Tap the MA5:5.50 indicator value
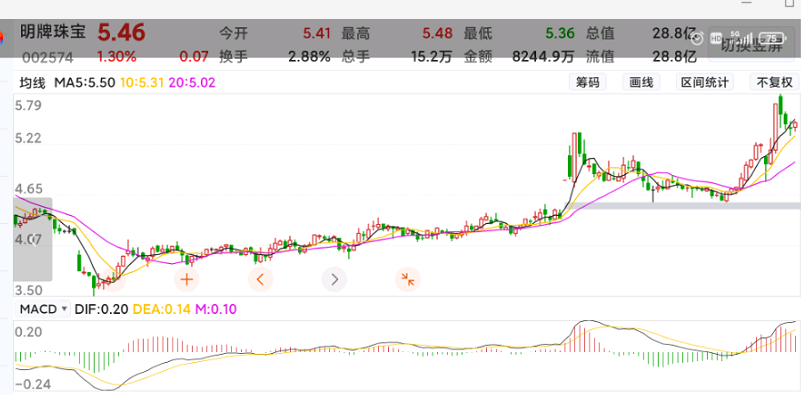The image size is (801, 395). (x=84, y=83)
